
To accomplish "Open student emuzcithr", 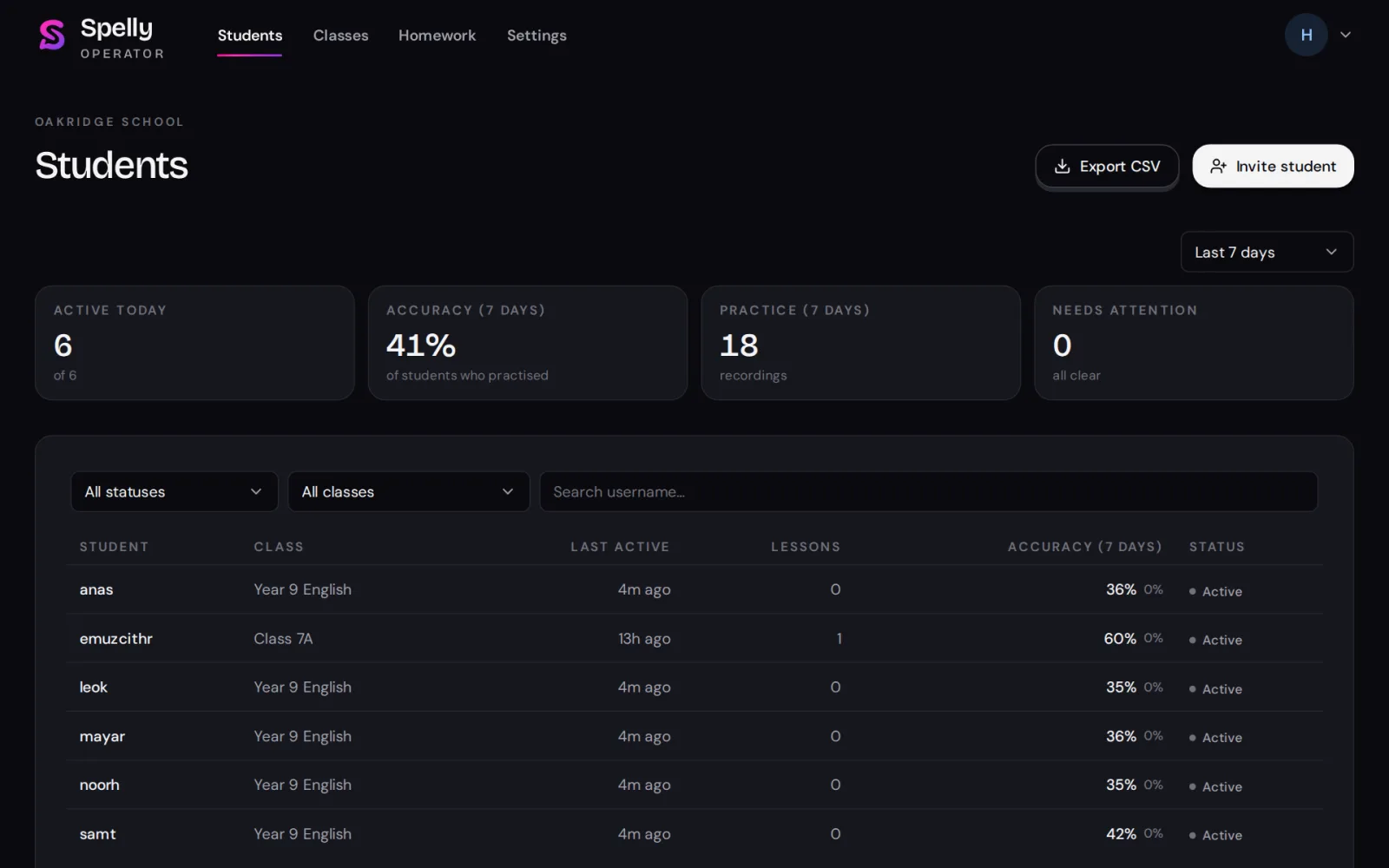I will (115, 638).
